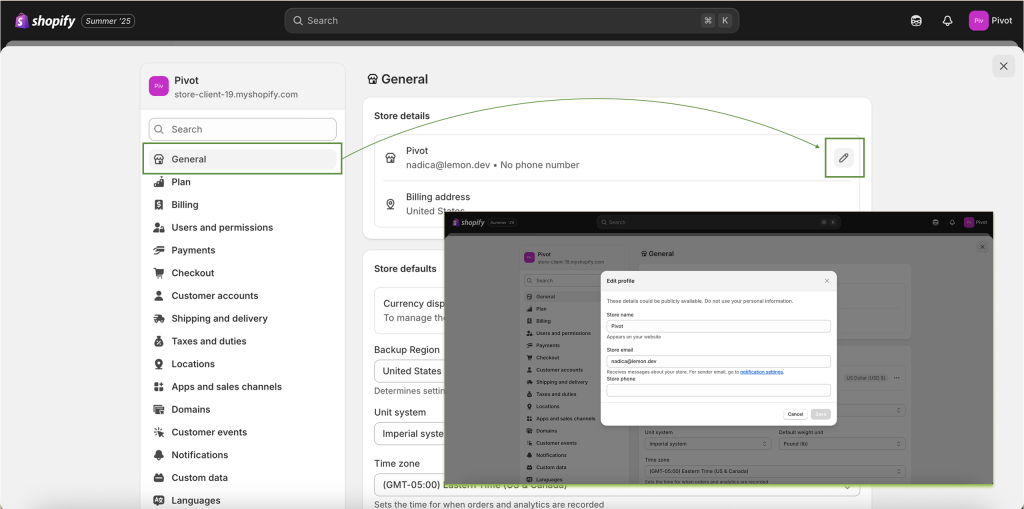Close the main settings panel with the X
This screenshot has height=509, width=1024.
click(x=1004, y=66)
